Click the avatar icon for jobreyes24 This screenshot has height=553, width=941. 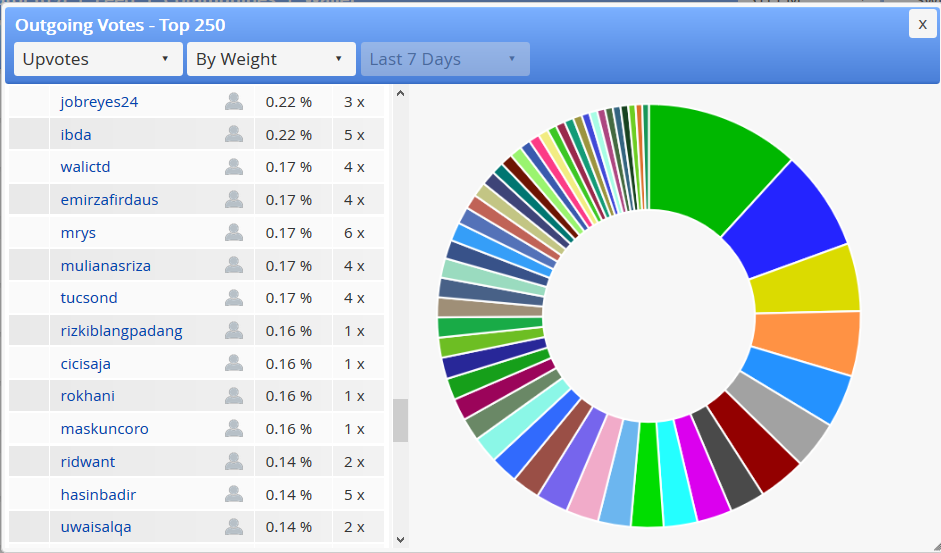(234, 101)
